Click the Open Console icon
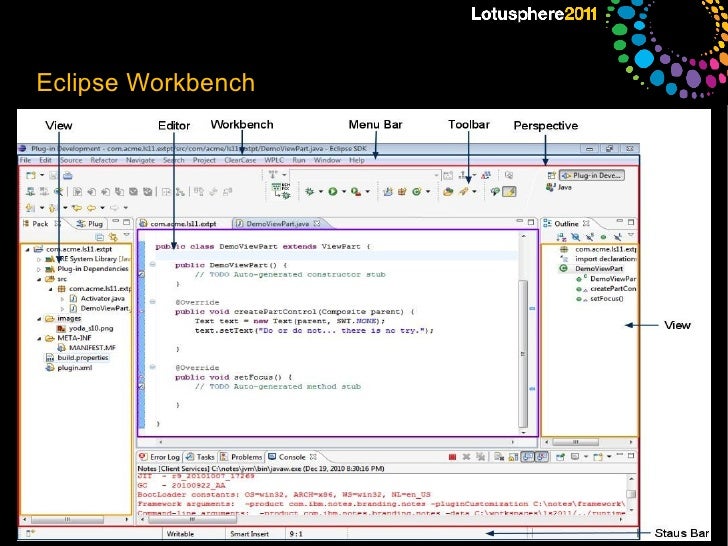 (x=598, y=457)
